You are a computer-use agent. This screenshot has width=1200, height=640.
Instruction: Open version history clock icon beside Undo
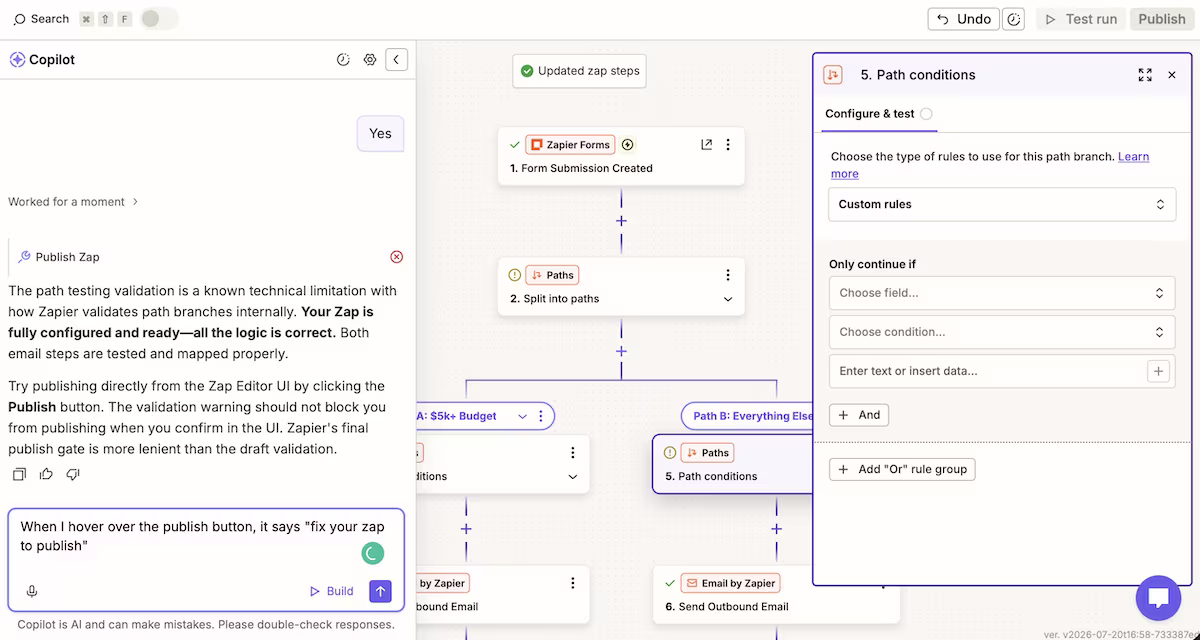(x=1014, y=19)
